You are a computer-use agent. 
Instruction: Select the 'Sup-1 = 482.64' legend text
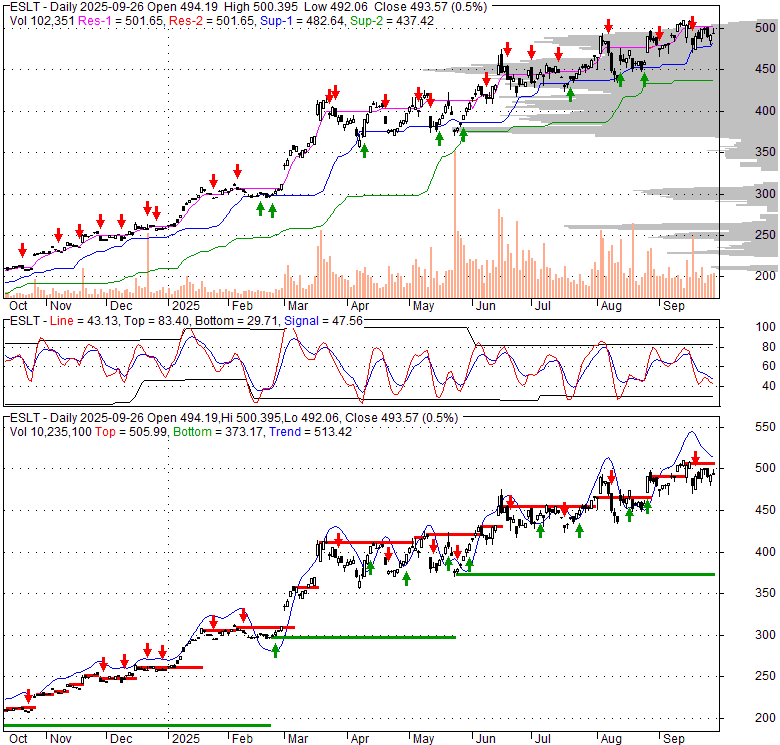pos(302,21)
